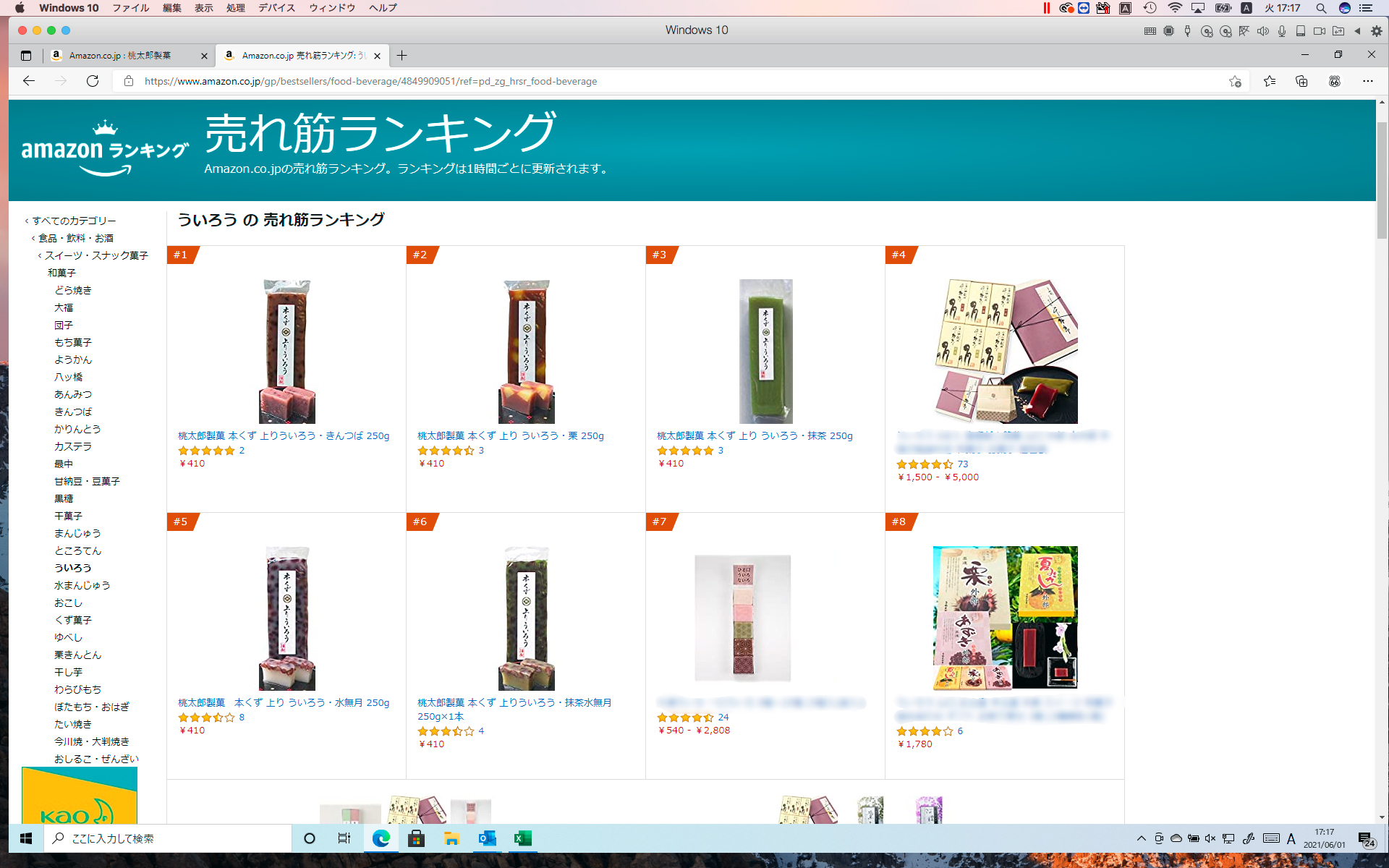The height and width of the screenshot is (868, 1389).
Task: Select どら焼き category
Action: click(73, 290)
